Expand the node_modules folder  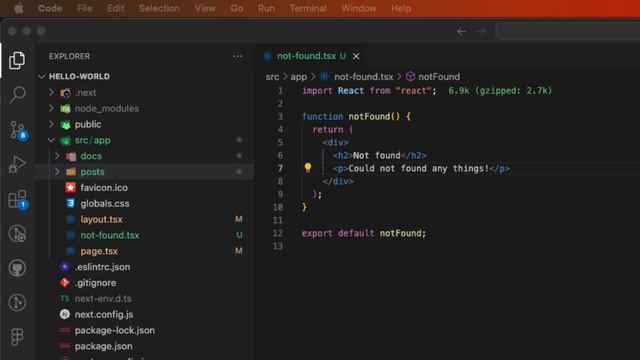(x=51, y=108)
